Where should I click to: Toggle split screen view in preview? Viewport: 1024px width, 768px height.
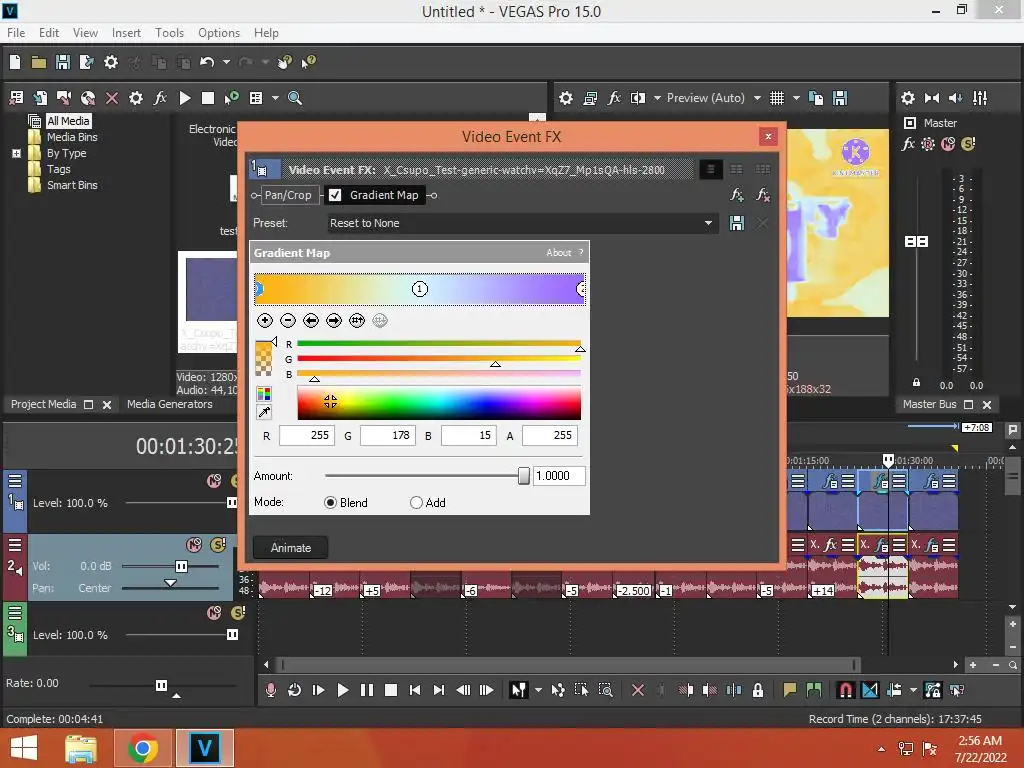coord(637,98)
